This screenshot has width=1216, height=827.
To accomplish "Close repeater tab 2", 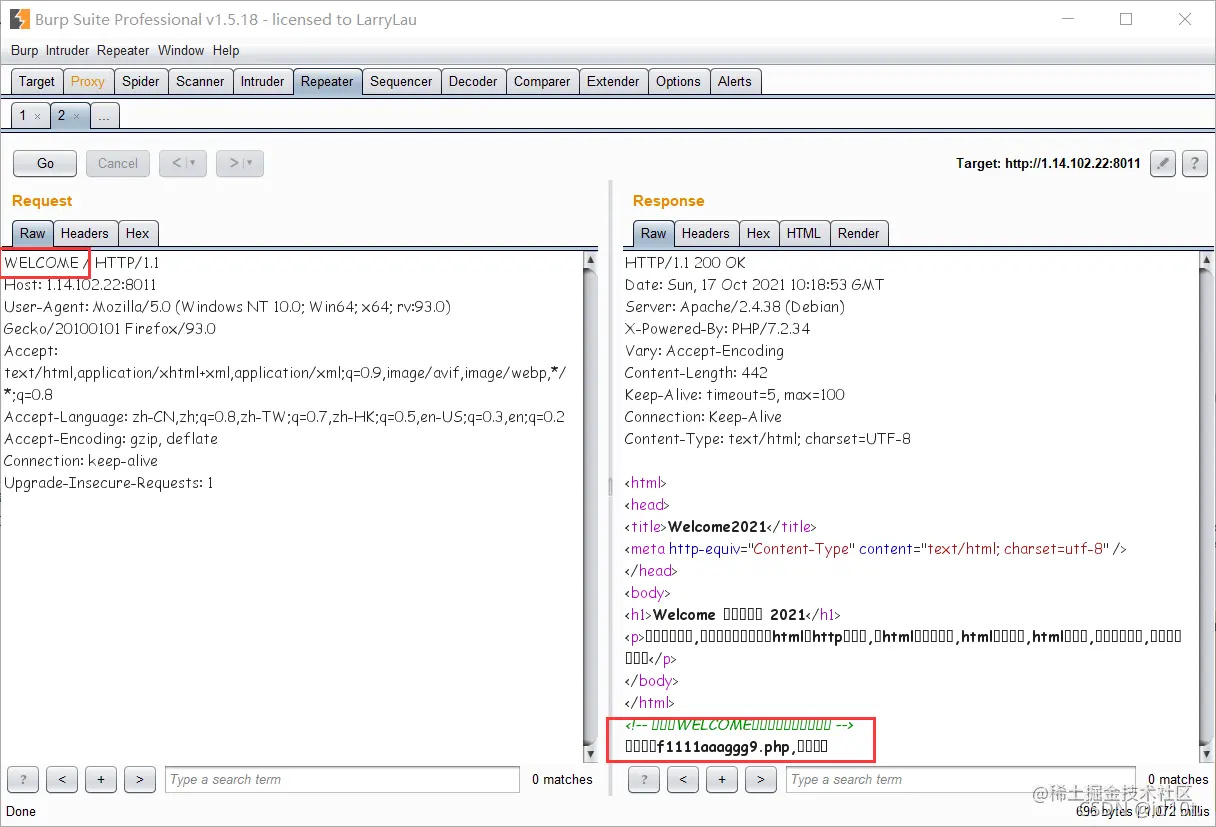I will [x=76, y=116].
